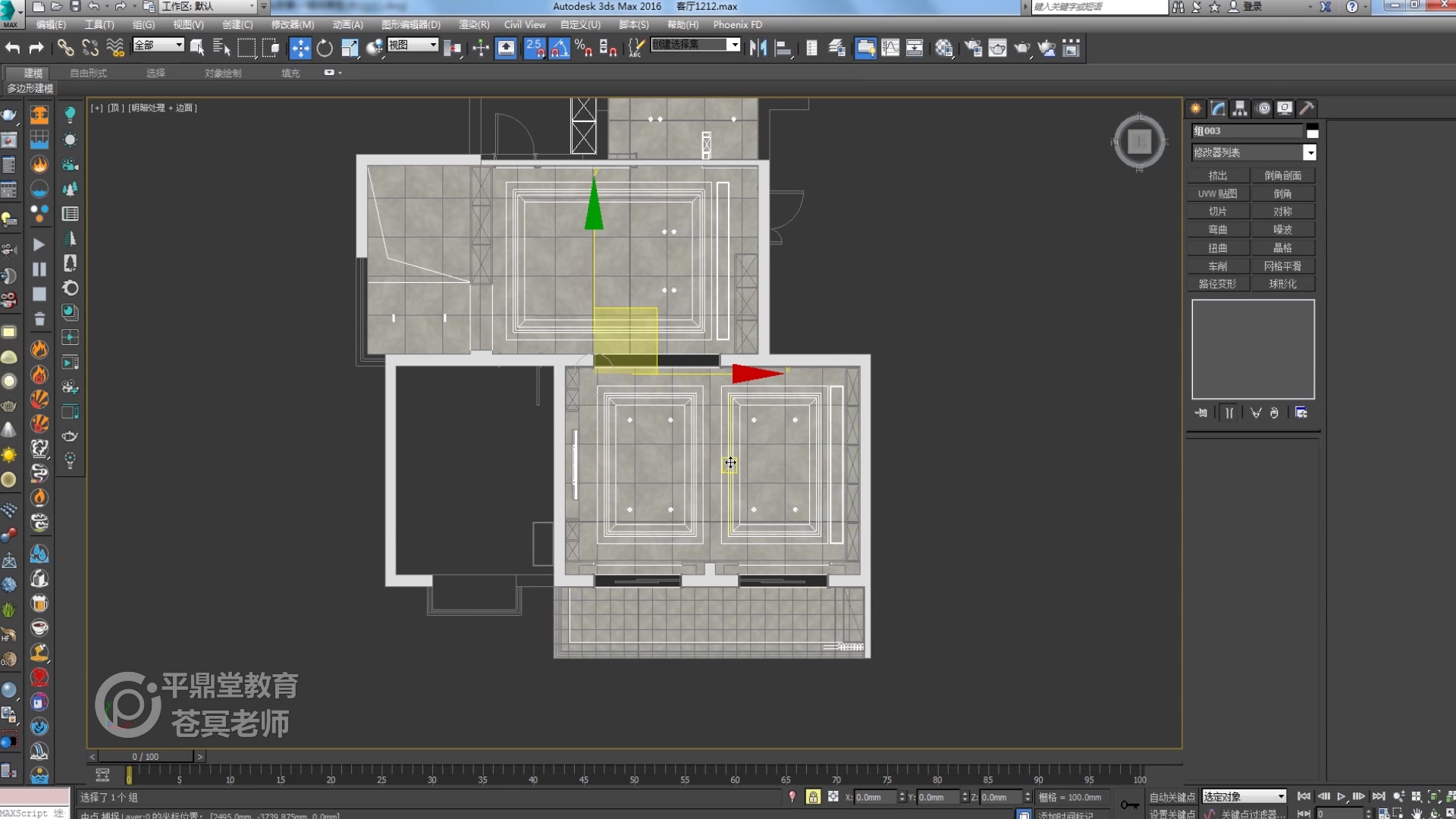Apply the 挤出 extrude modifier

tap(1218, 175)
